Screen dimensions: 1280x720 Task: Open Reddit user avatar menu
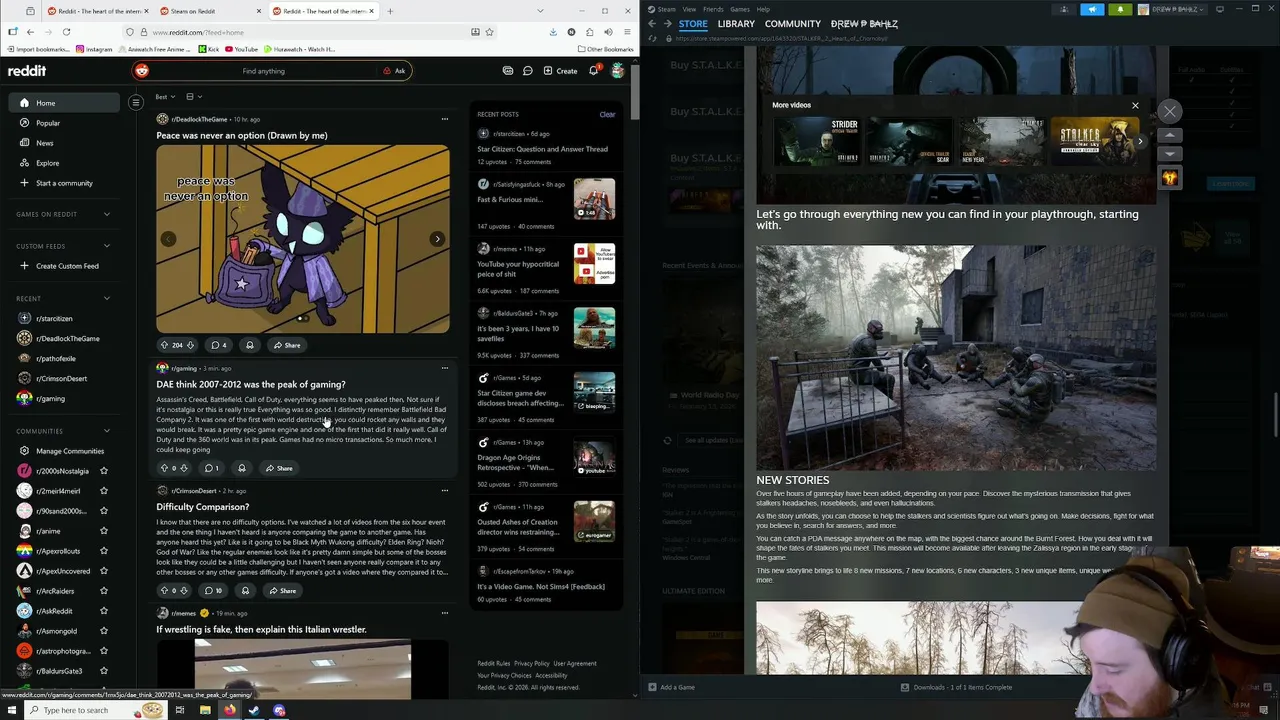click(618, 71)
